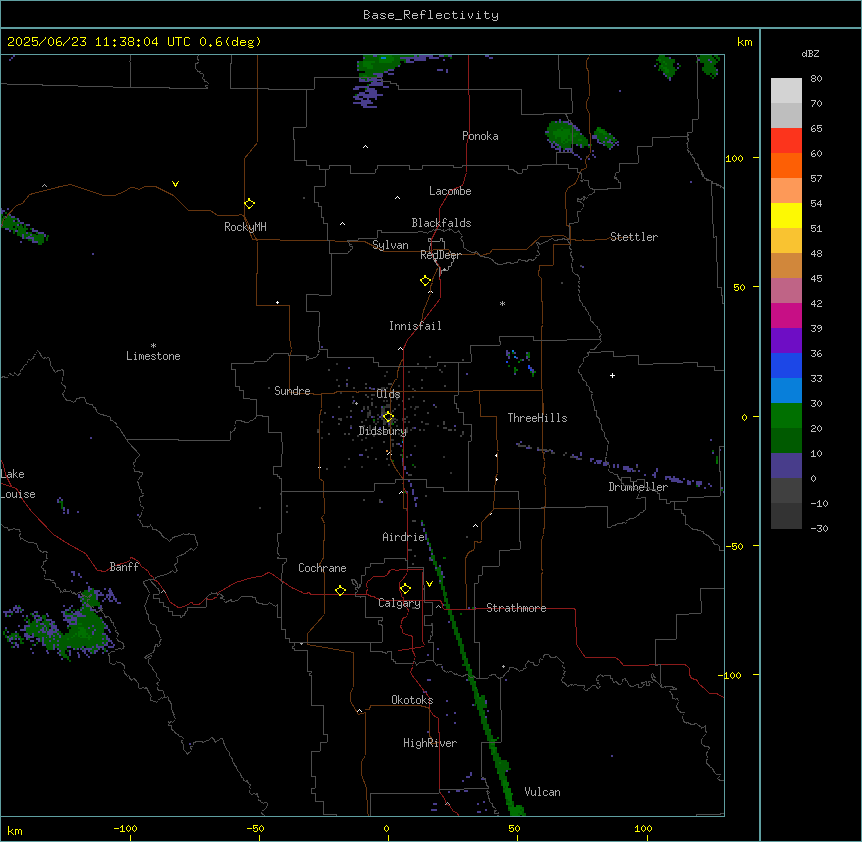
Task: Pick the gold swatch between 51 and 48
Action: coord(786,240)
